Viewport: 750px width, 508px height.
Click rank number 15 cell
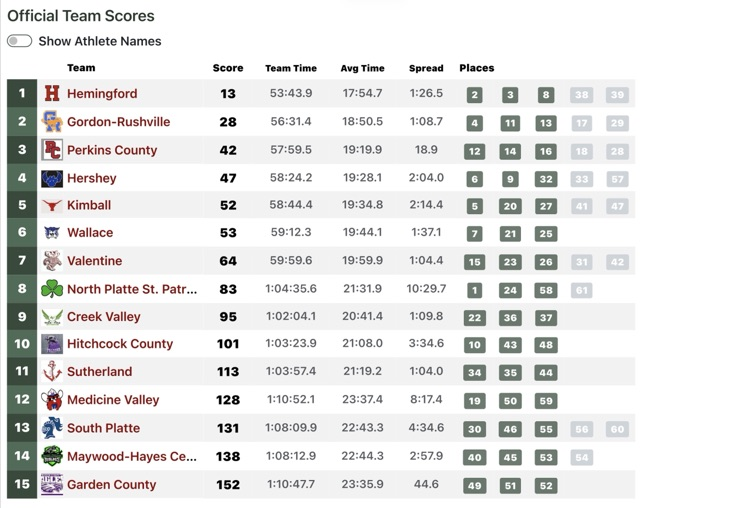[22, 484]
